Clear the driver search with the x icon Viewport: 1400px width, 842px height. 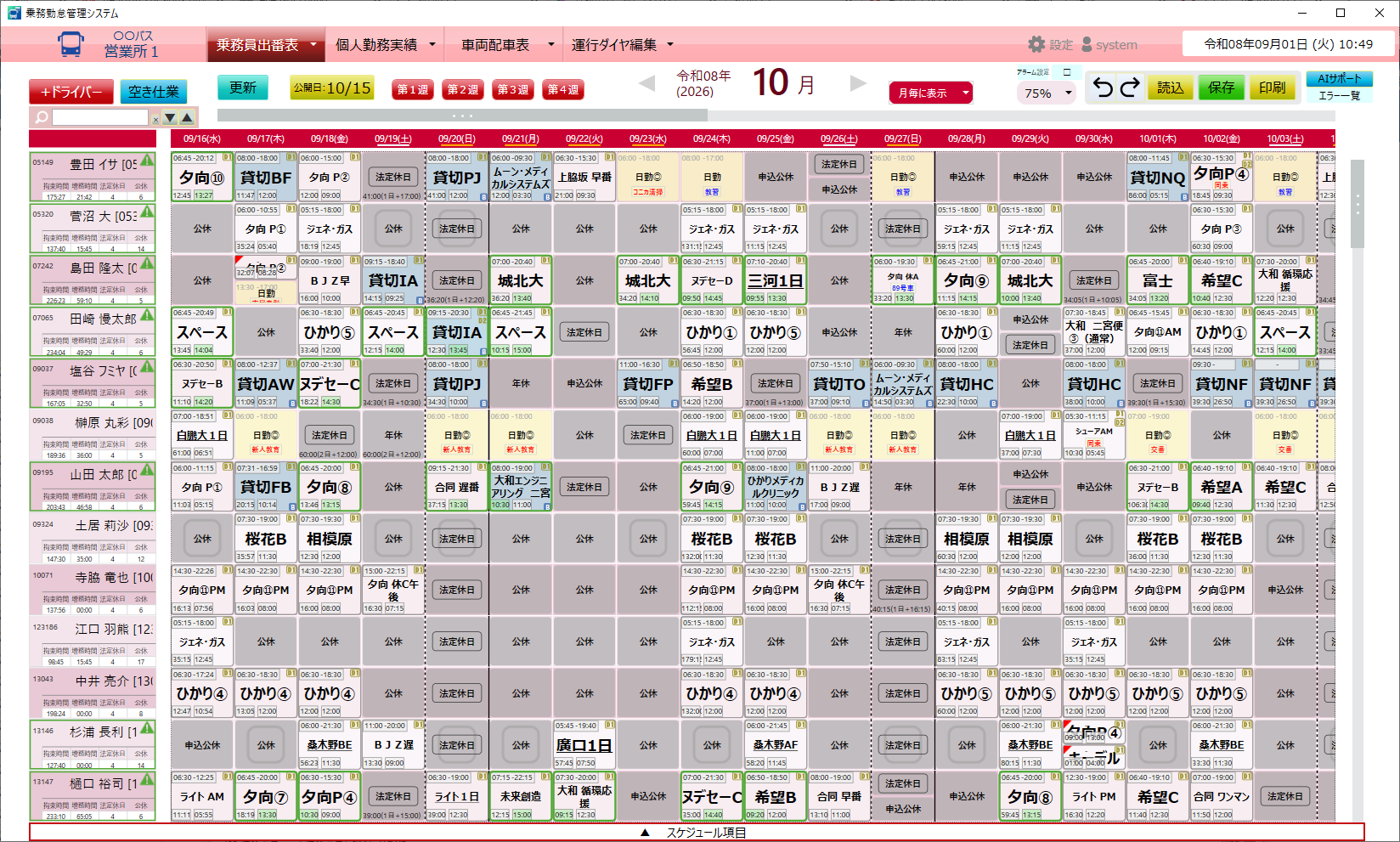click(155, 120)
